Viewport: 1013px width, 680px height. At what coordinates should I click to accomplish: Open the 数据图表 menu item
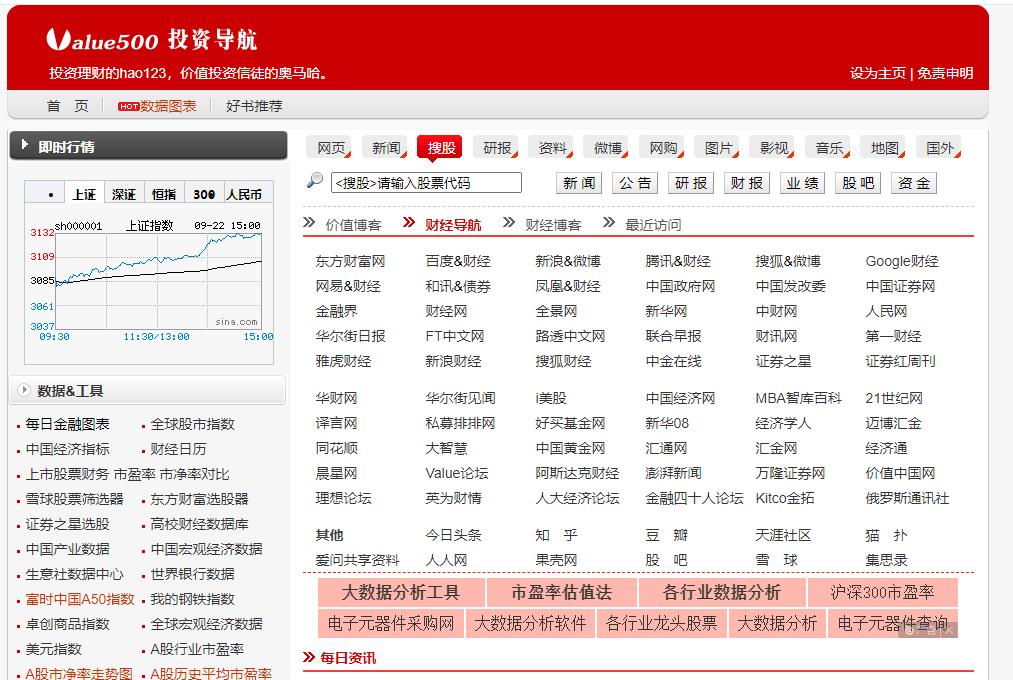168,106
